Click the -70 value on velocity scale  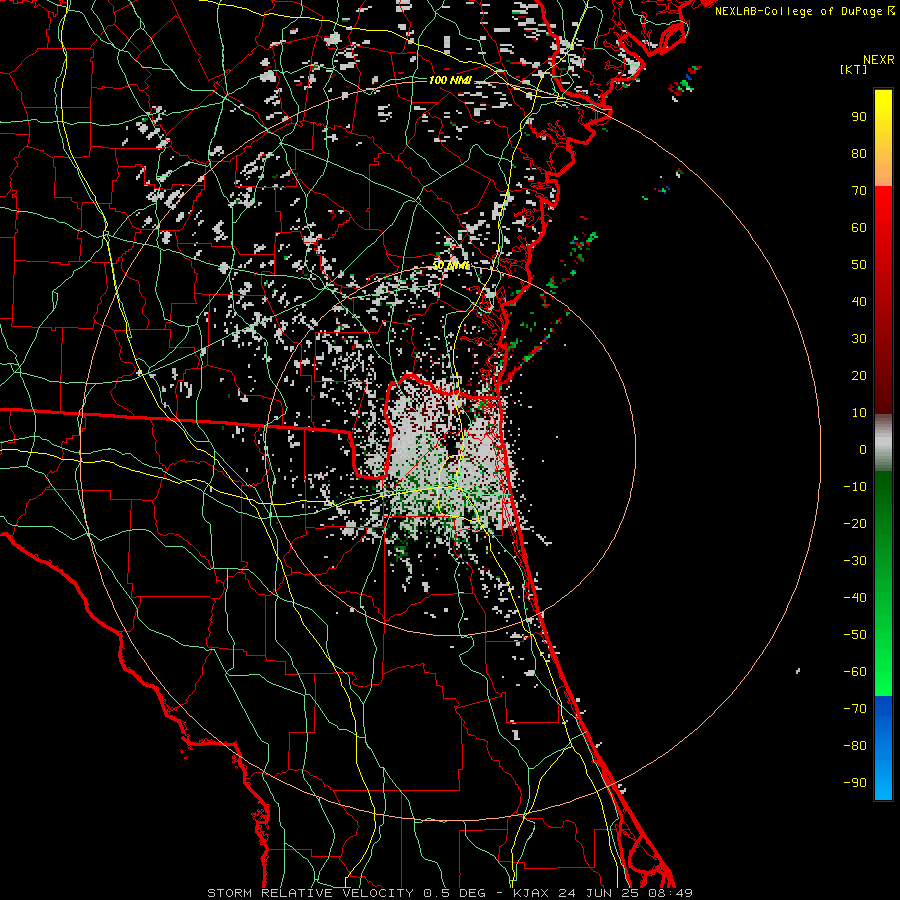click(855, 709)
